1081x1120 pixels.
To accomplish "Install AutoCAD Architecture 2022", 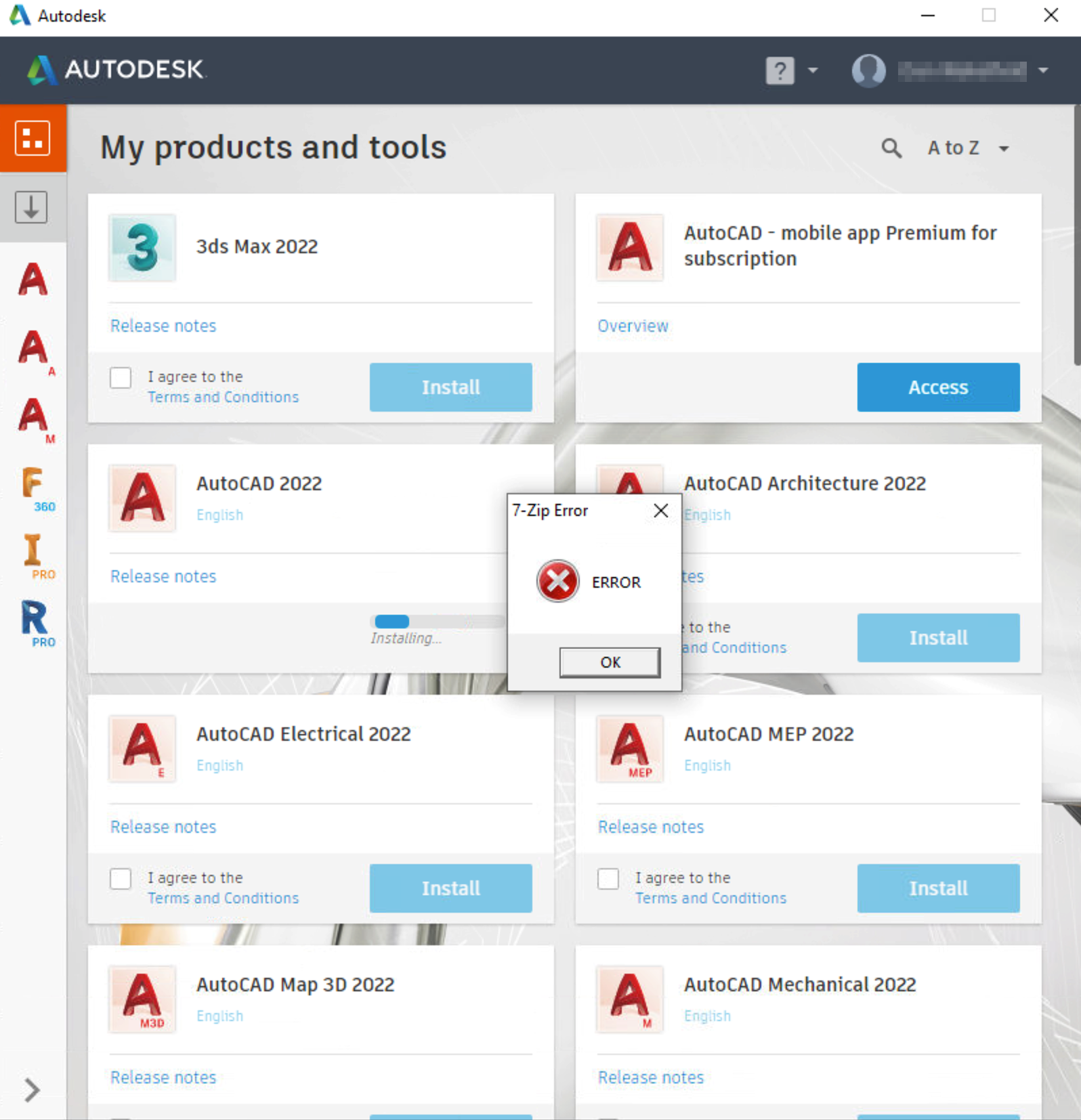I will 938,637.
